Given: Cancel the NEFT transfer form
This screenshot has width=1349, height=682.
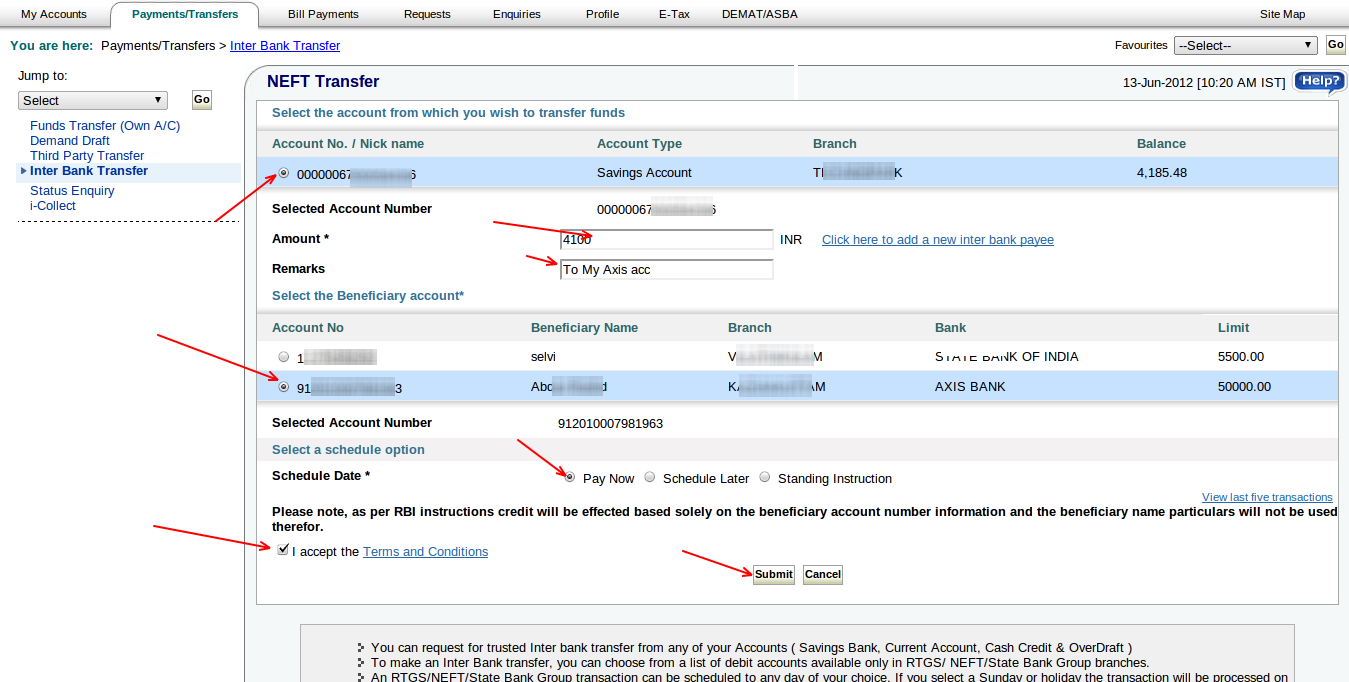Looking at the screenshot, I should [823, 575].
